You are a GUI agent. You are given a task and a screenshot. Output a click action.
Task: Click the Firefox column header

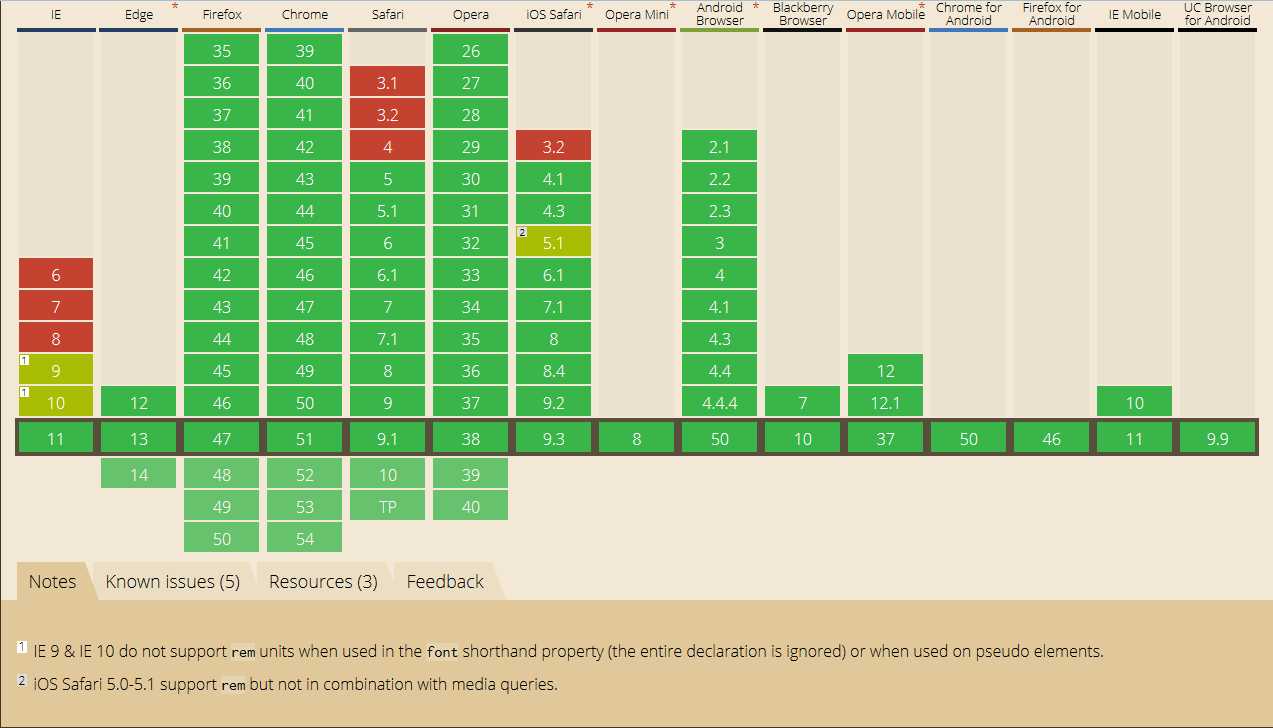click(222, 15)
